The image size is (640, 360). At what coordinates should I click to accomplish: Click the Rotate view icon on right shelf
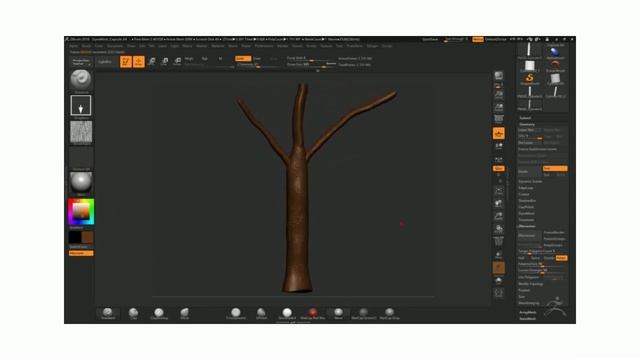[499, 229]
